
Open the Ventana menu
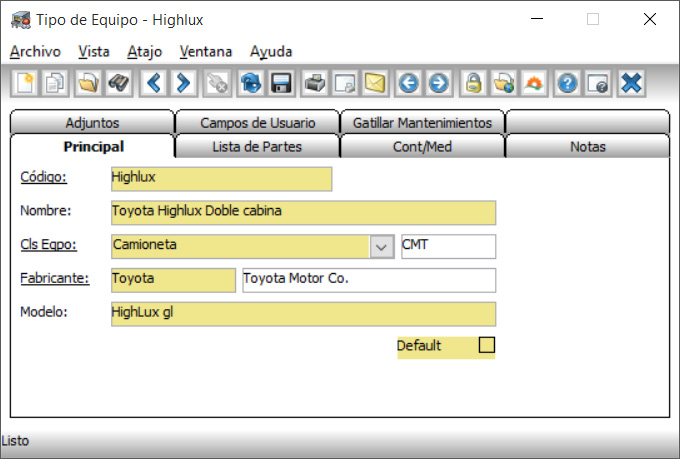tap(206, 52)
